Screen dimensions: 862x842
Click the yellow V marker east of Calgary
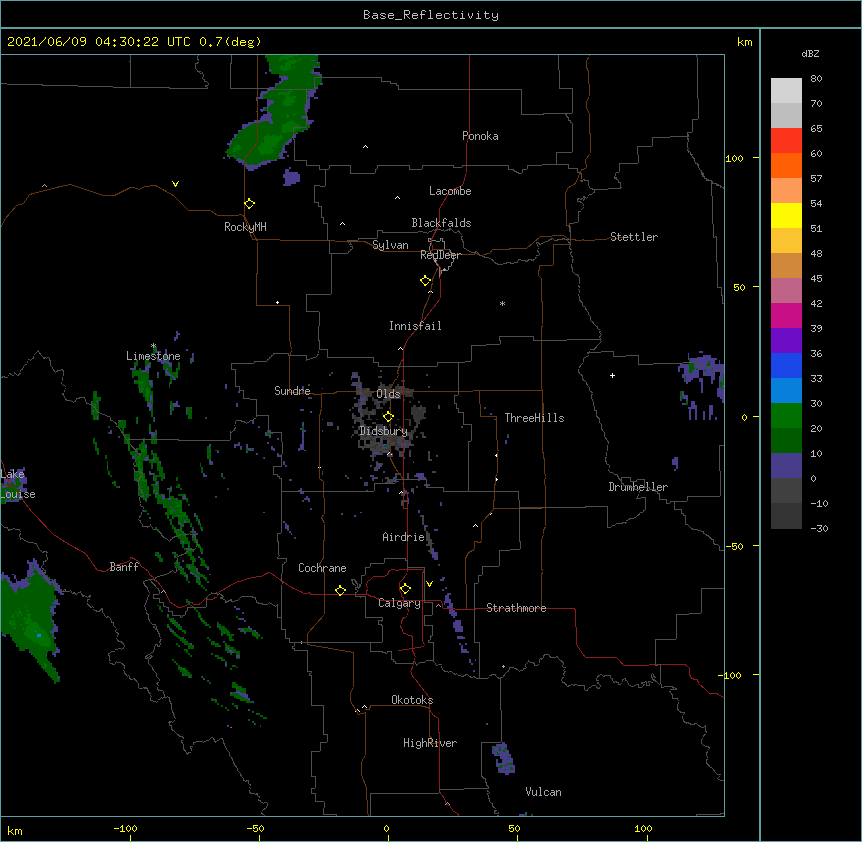[x=429, y=584]
